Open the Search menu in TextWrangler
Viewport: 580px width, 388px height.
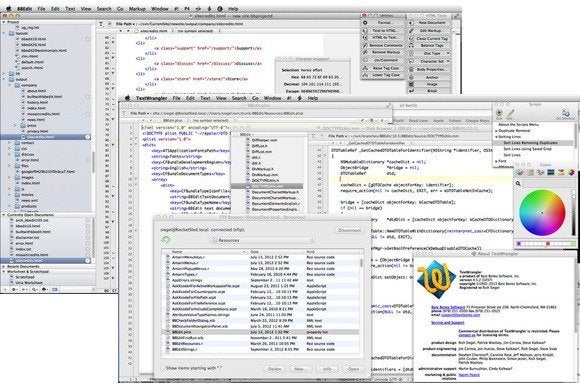tap(239, 98)
